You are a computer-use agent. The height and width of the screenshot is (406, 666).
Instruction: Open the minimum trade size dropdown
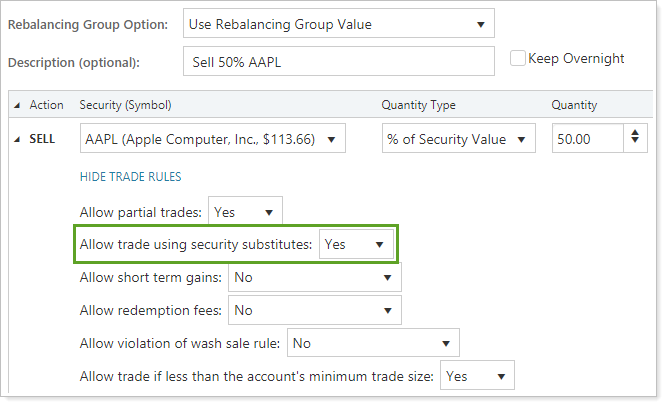coord(478,376)
